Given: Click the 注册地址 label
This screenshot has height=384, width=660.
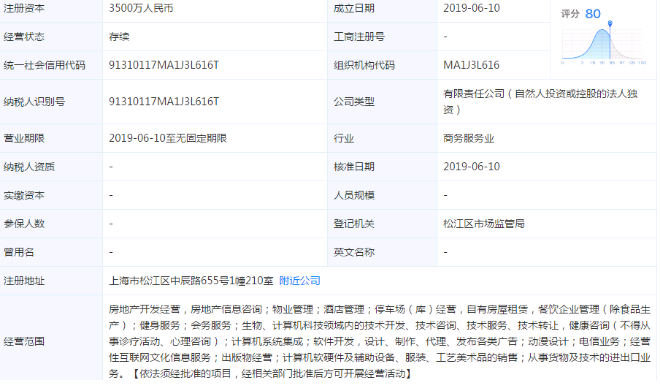Looking at the screenshot, I should click(24, 281).
